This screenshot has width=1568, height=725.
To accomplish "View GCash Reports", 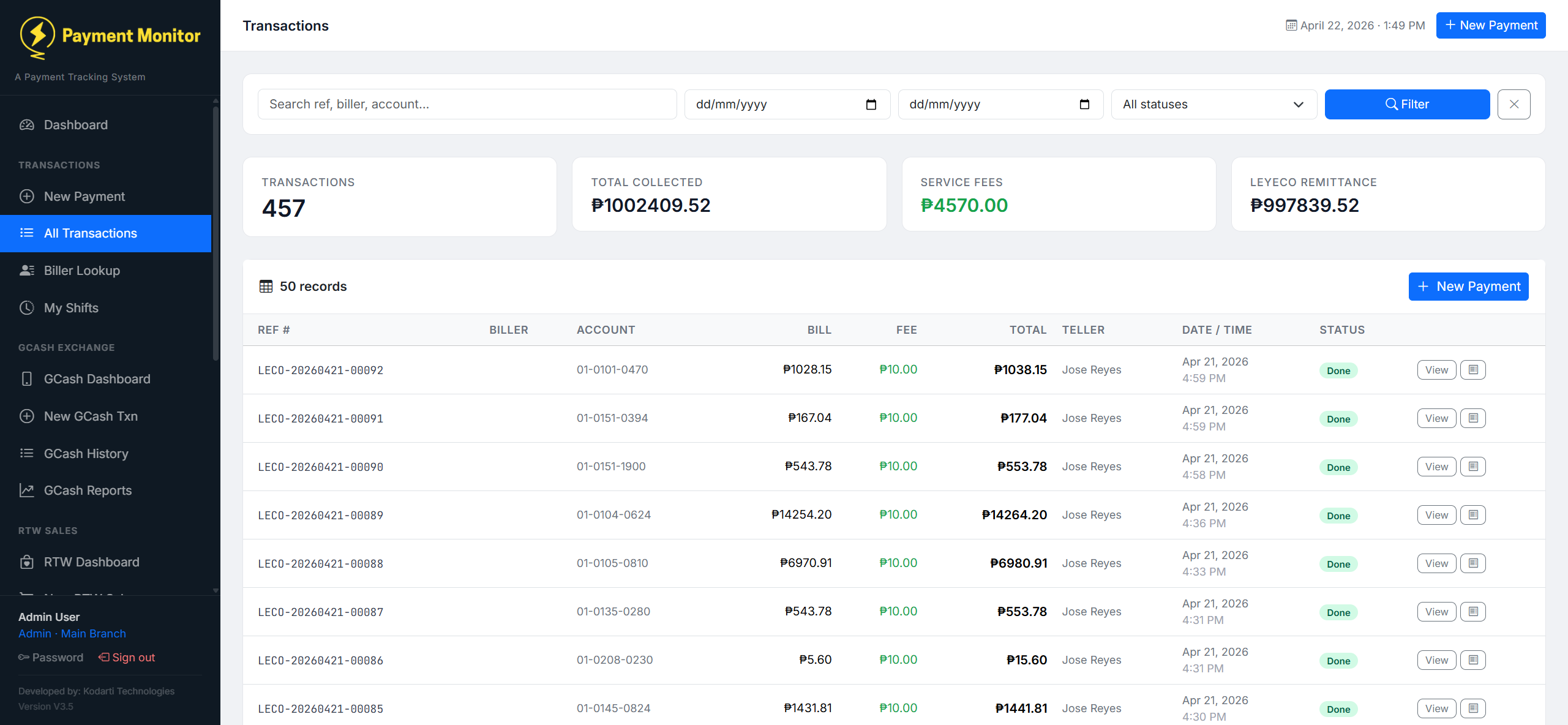I will pyautogui.click(x=88, y=490).
